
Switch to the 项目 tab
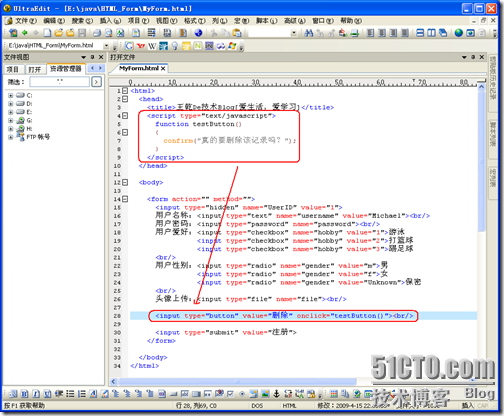13,69
